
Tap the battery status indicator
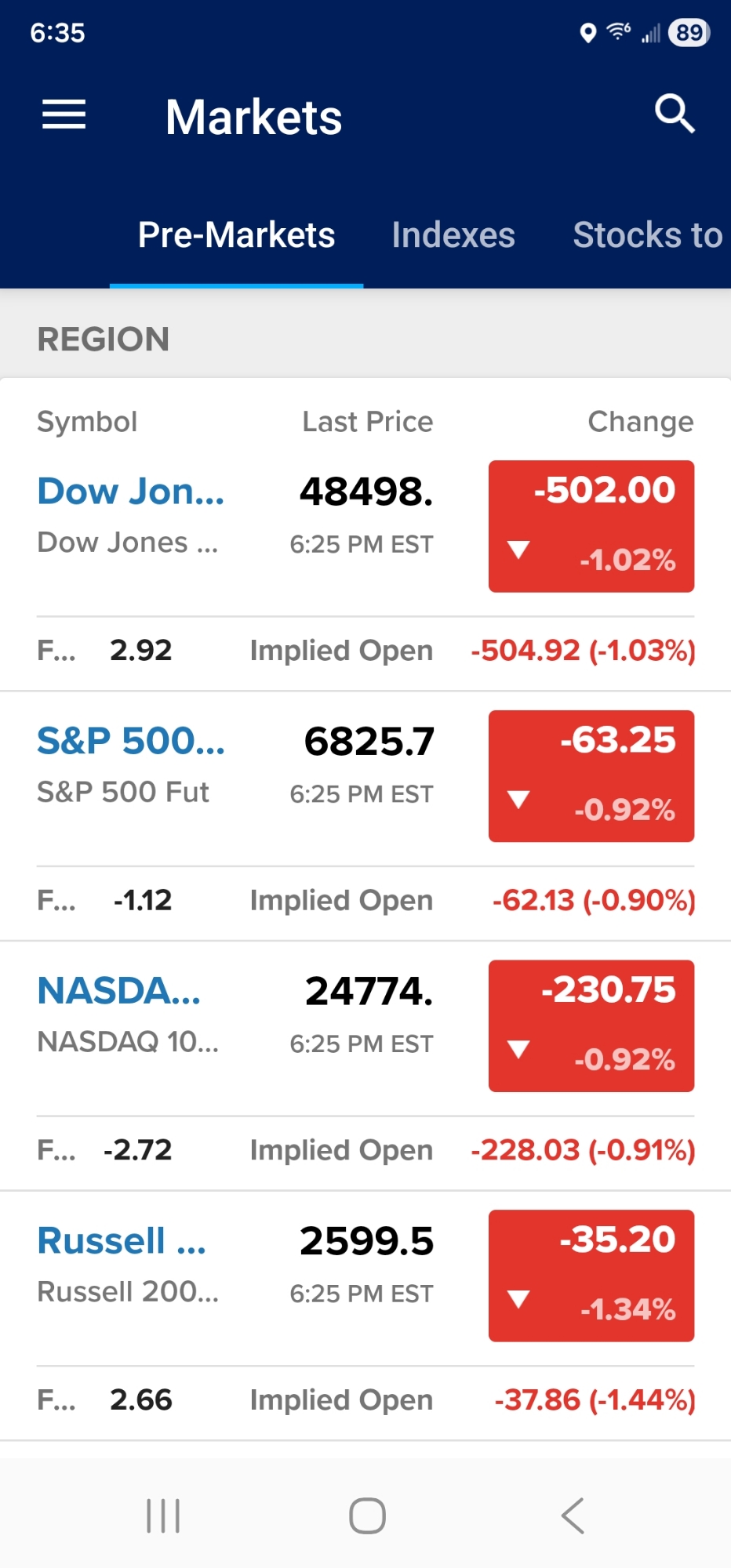pos(689,33)
